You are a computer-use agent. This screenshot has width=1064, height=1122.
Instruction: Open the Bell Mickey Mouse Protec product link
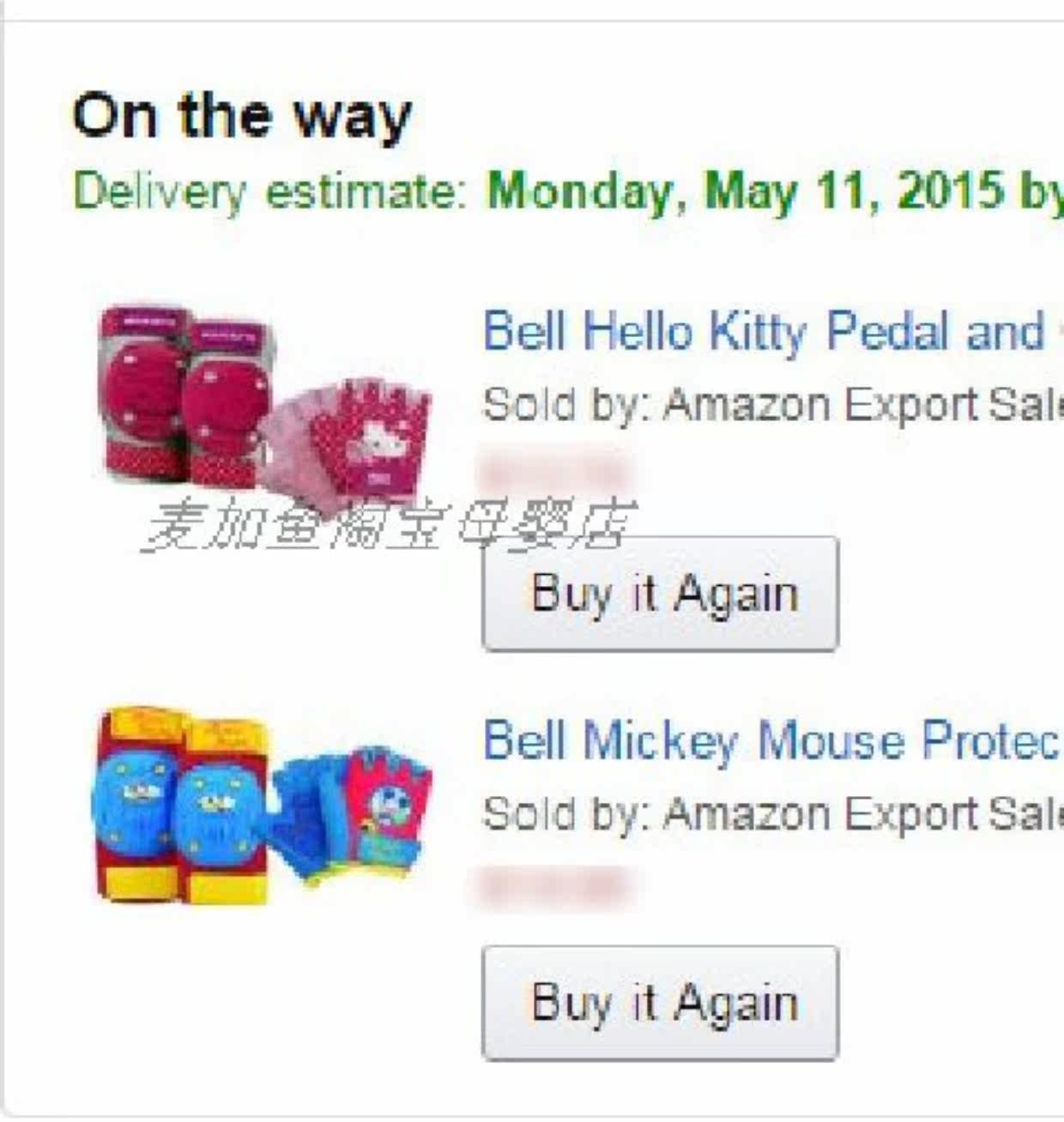(x=768, y=741)
